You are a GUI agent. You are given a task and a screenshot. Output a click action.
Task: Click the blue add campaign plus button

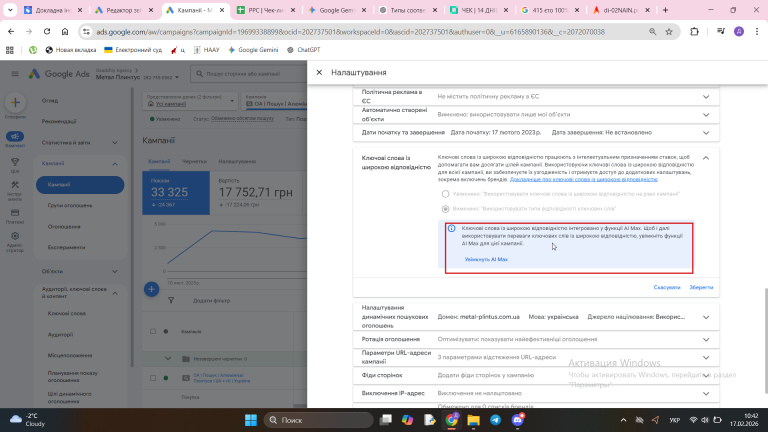tap(151, 289)
